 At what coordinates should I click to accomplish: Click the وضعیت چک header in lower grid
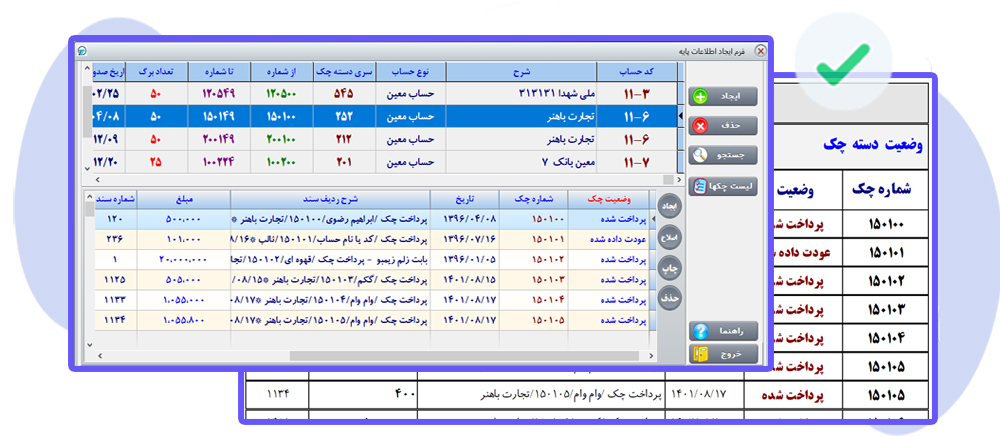point(608,200)
